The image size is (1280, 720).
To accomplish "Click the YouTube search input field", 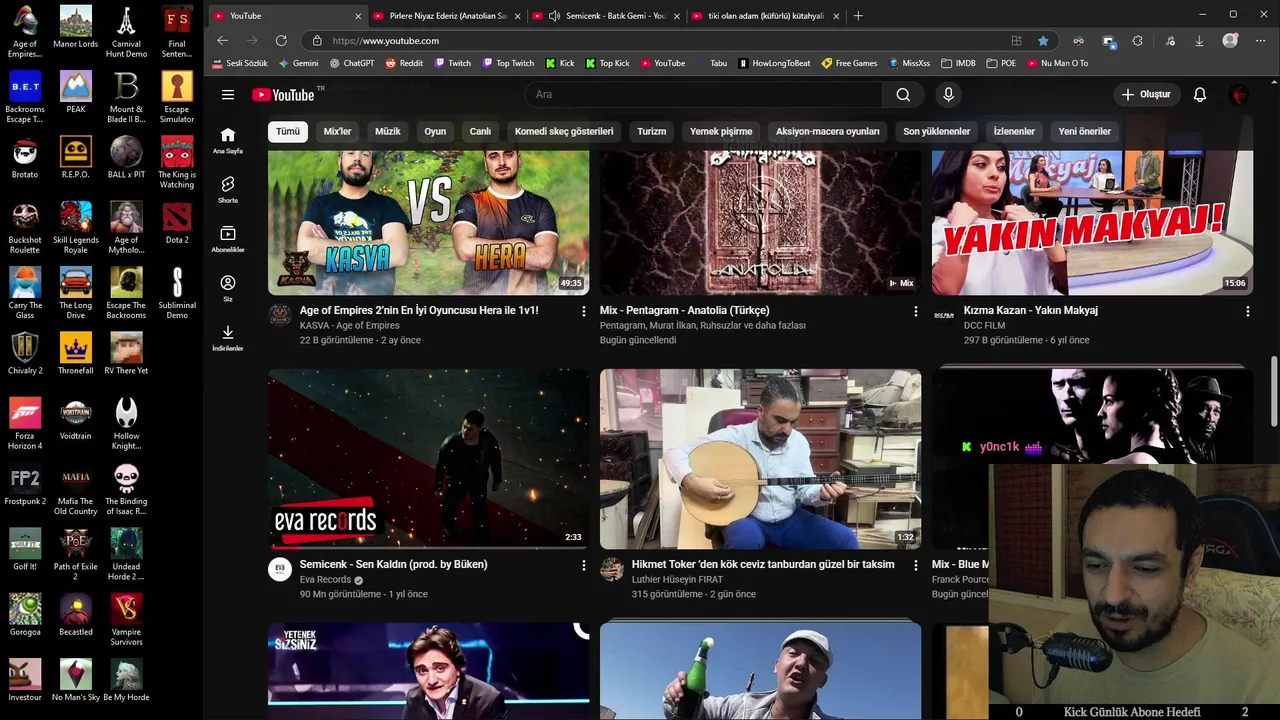I will (704, 94).
